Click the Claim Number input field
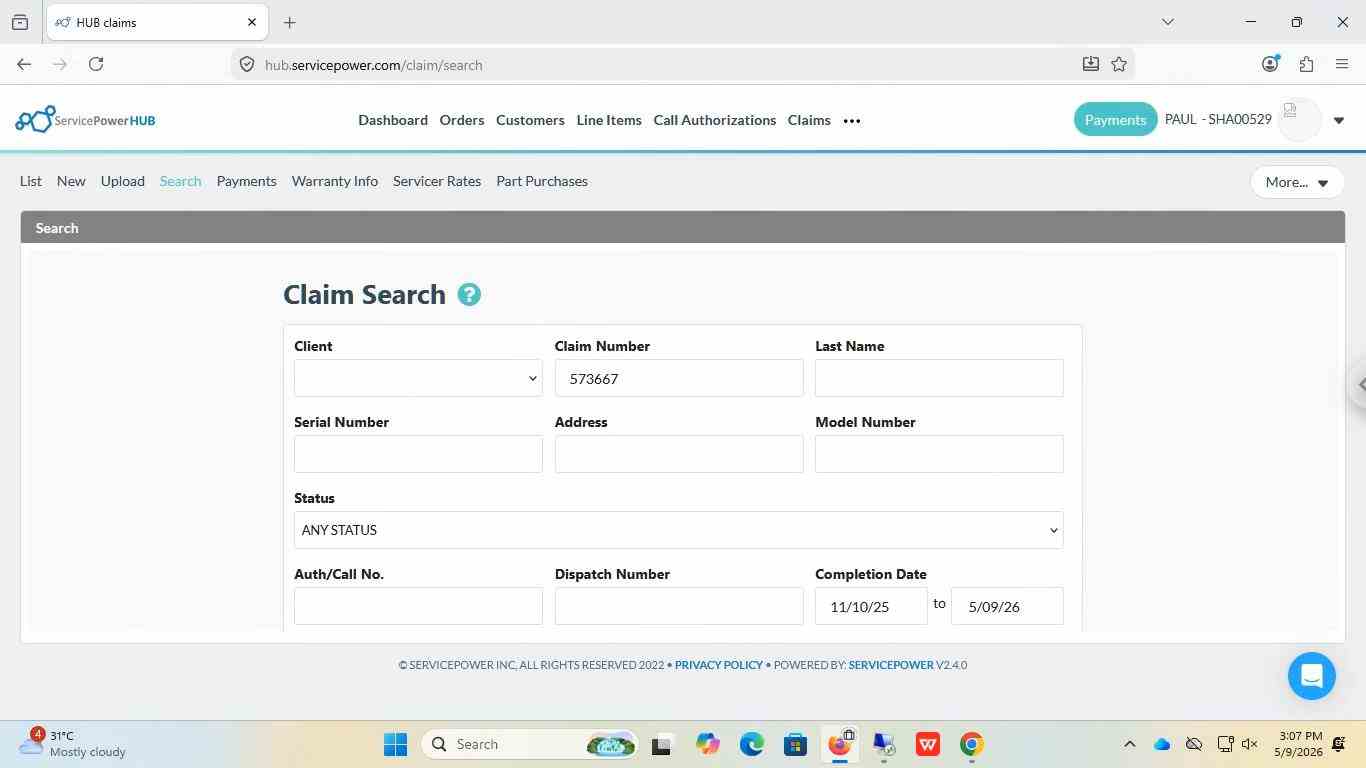1366x768 pixels. tap(679, 378)
